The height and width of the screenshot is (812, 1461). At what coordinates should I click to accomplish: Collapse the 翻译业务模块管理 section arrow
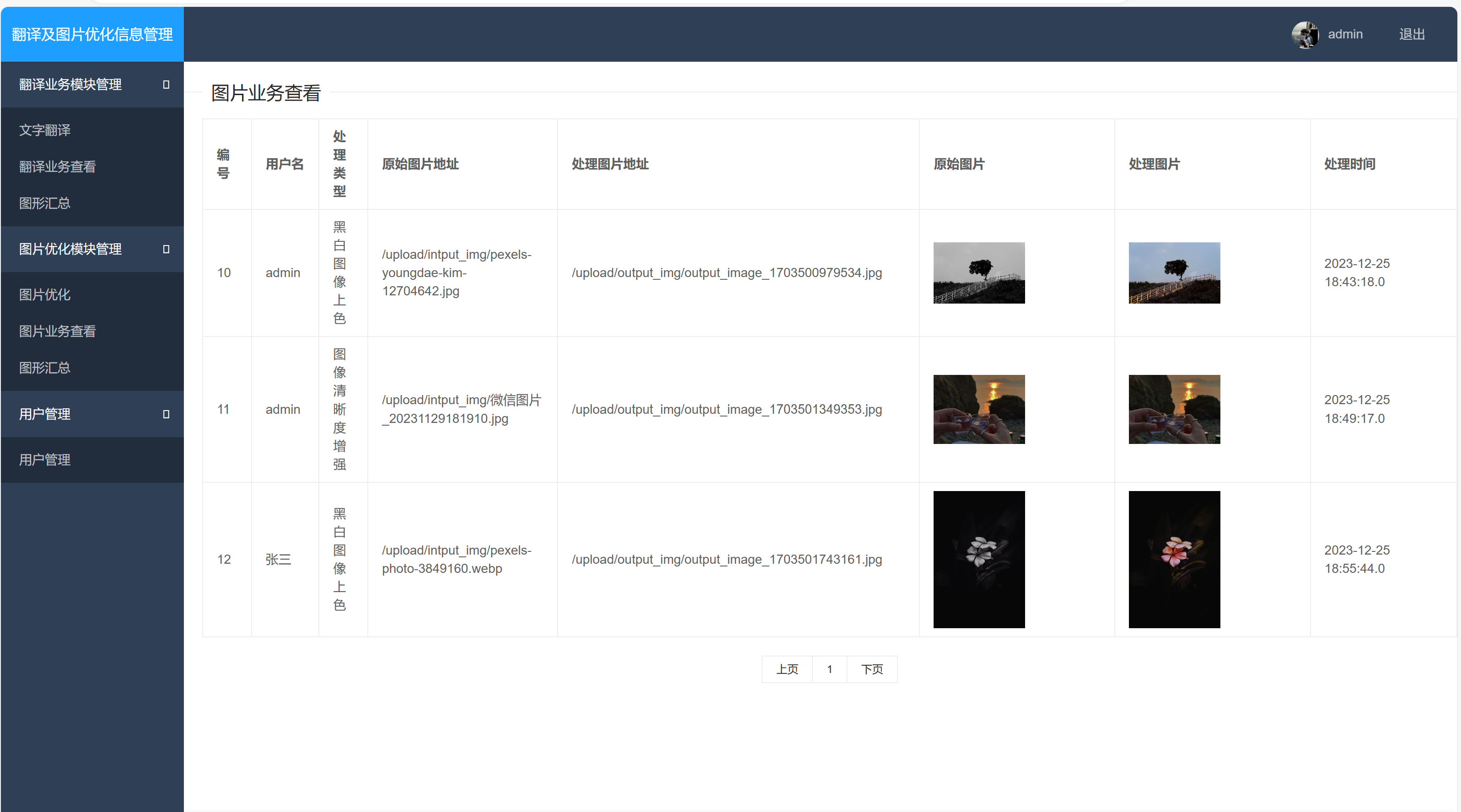click(x=166, y=85)
